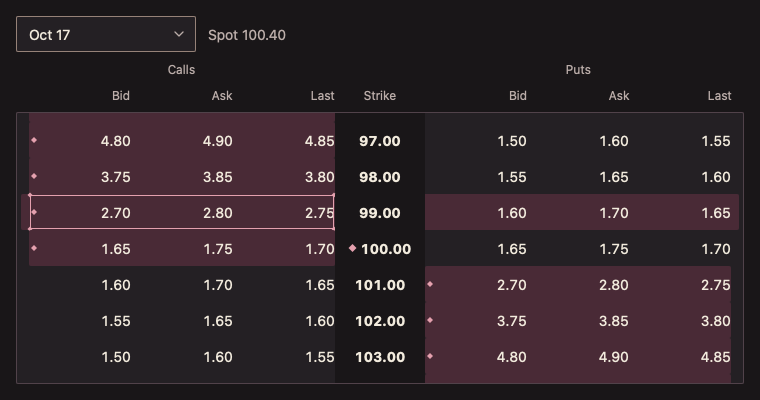The width and height of the screenshot is (760, 400).
Task: Click call last 2.75 at strike 99.00
Action: click(x=319, y=213)
